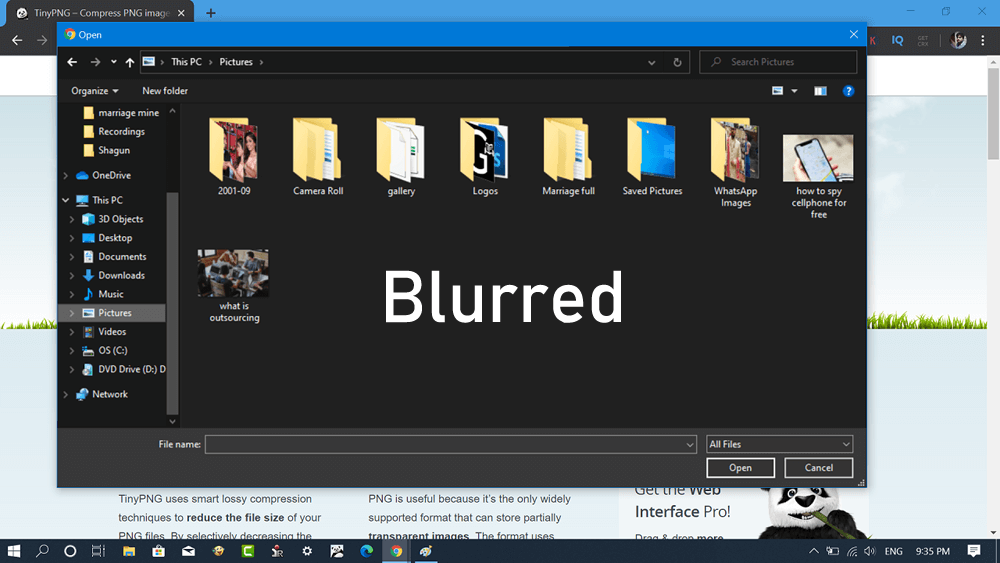Expand the OS (C:) drive node
Image resolution: width=1000 pixels, height=563 pixels.
[x=72, y=351]
